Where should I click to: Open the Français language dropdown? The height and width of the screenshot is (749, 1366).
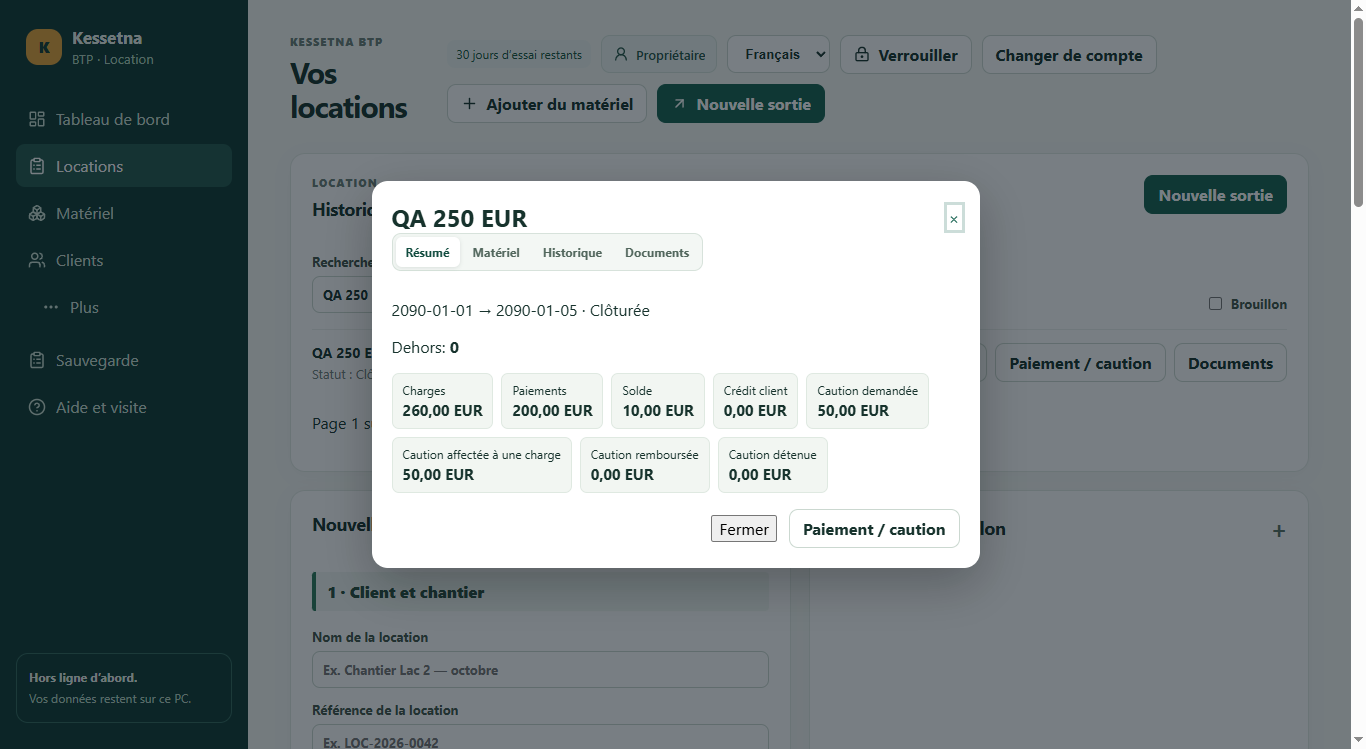coord(778,54)
